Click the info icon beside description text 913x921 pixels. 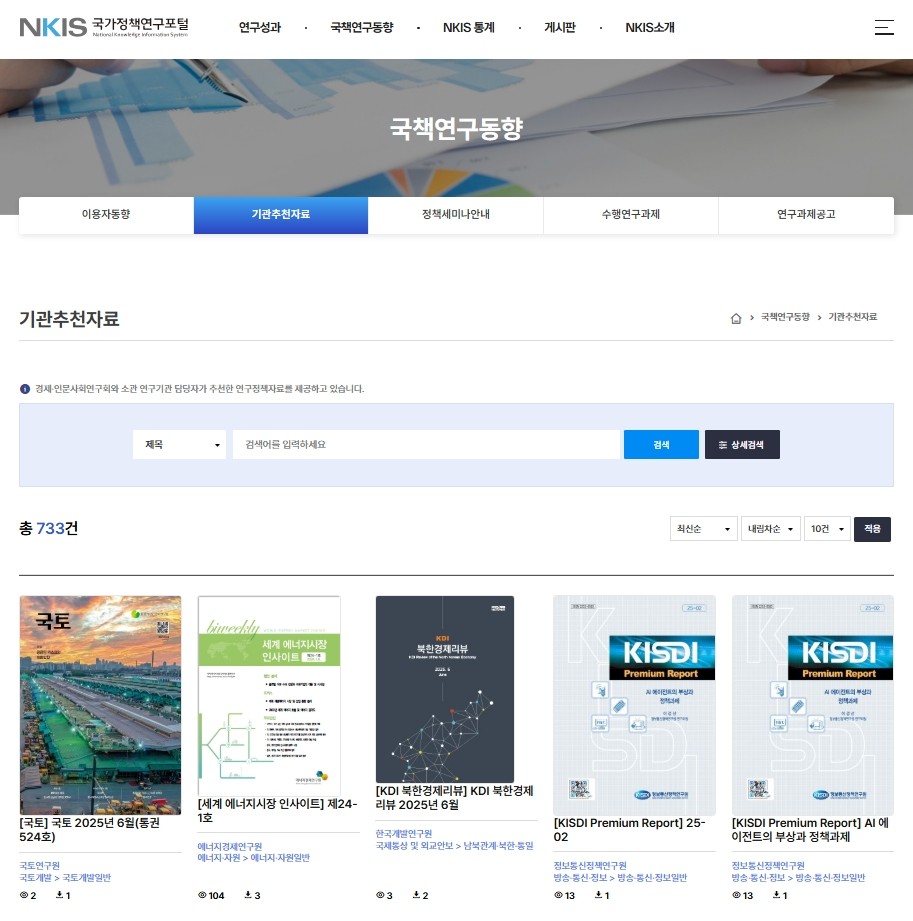(25, 389)
